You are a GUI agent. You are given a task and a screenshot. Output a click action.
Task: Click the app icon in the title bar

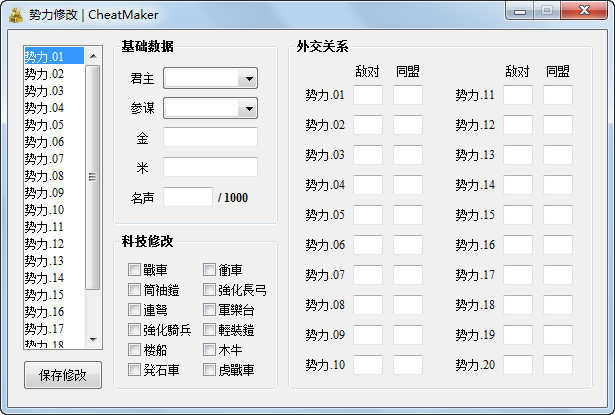coord(16,14)
